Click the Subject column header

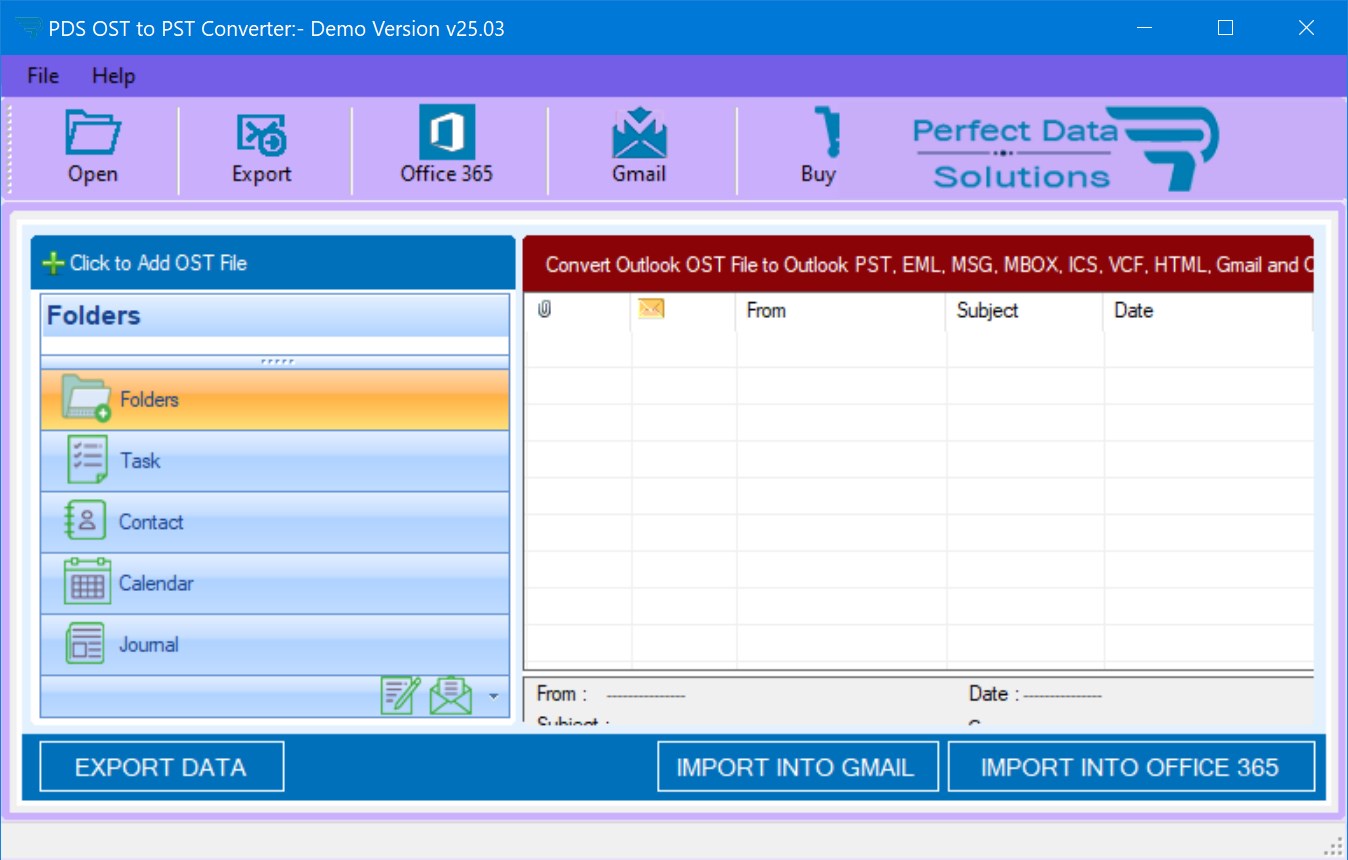pos(1025,311)
